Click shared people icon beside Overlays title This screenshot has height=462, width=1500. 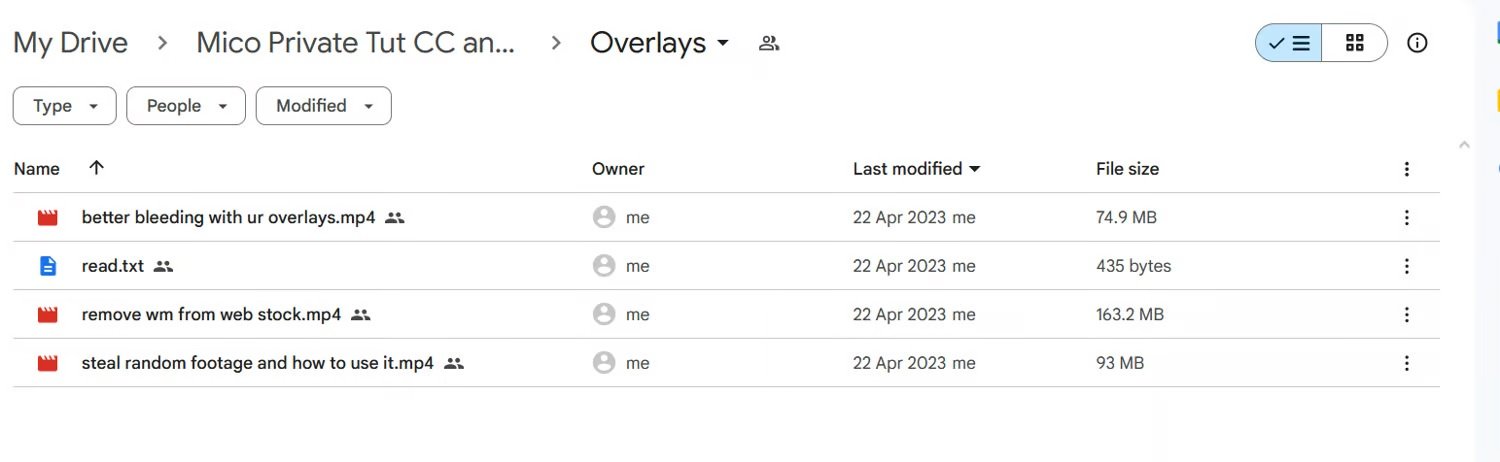click(769, 43)
